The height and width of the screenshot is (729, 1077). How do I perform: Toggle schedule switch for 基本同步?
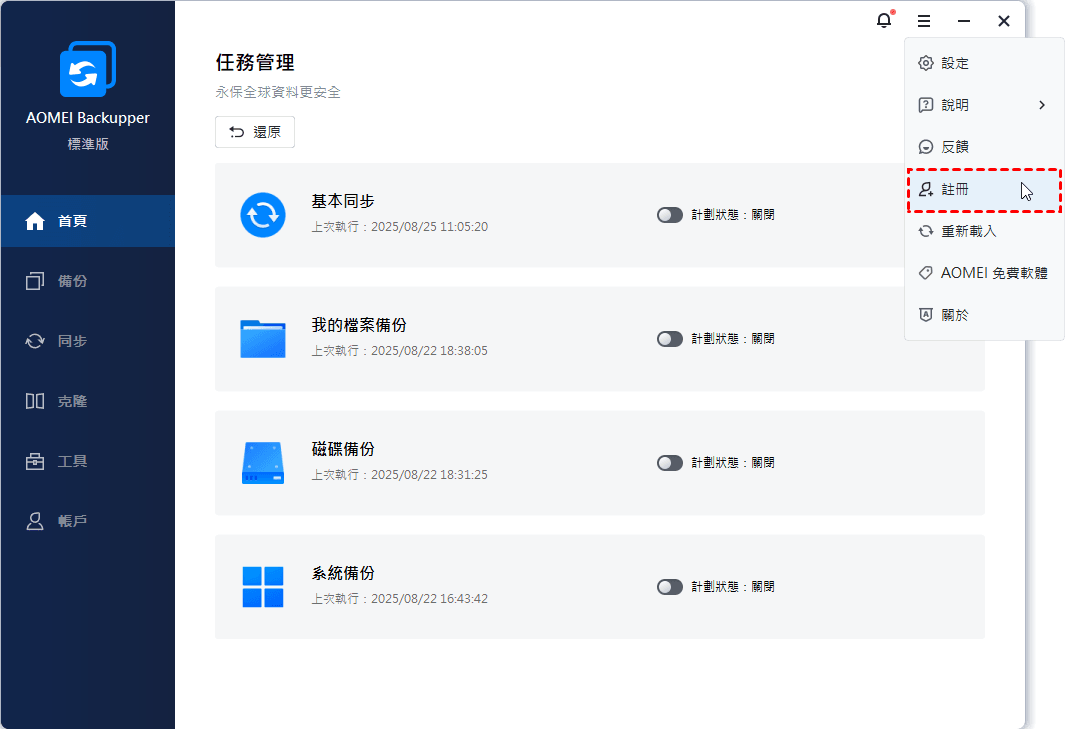click(670, 215)
